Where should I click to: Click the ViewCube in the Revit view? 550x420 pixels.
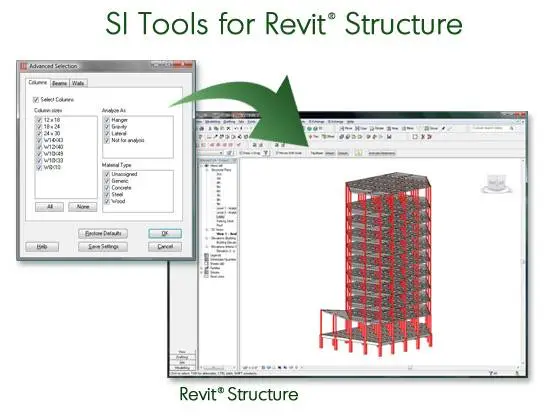[x=497, y=184]
